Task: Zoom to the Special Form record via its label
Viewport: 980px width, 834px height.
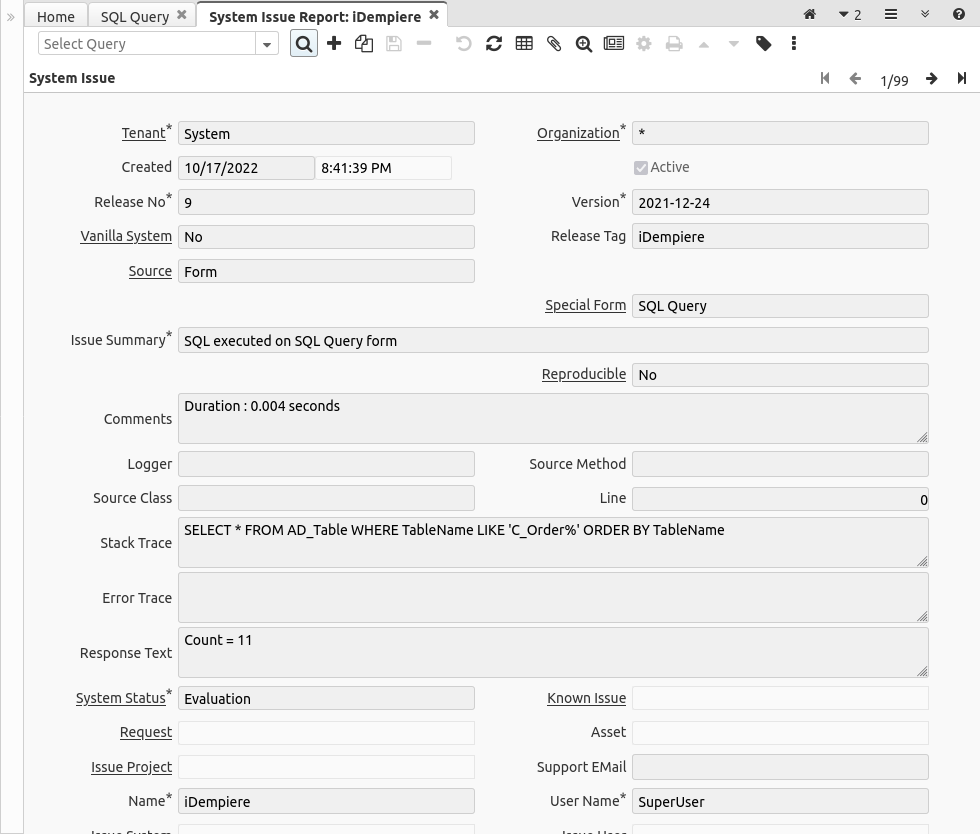Action: click(585, 305)
